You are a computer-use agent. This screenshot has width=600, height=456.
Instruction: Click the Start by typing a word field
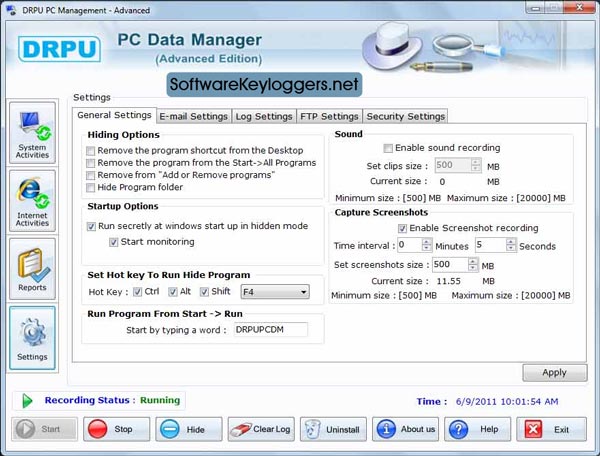[x=271, y=330]
